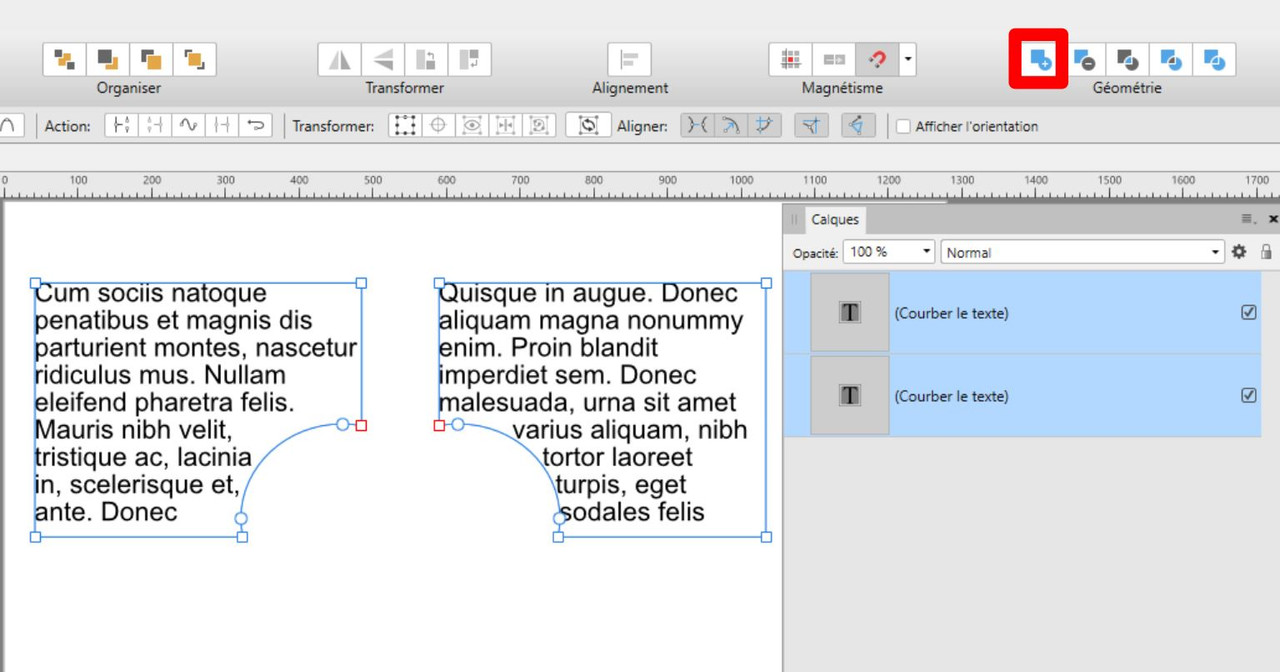Click the 'Quisque in augue' text frame
The width and height of the screenshot is (1280, 672).
click(x=602, y=410)
